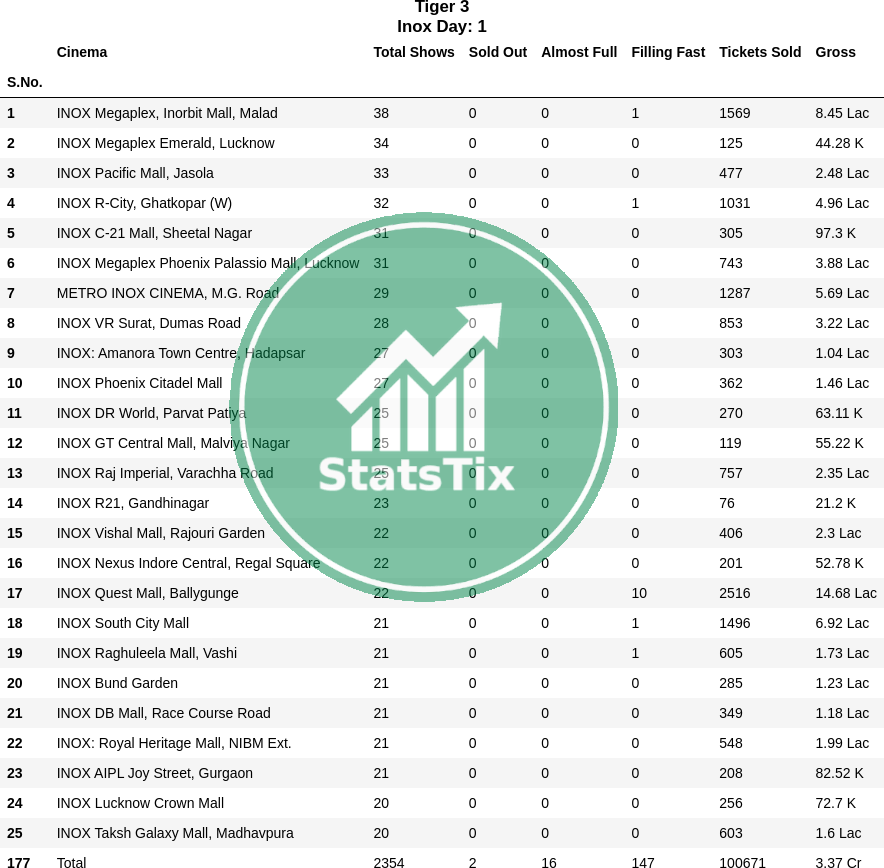Click total shows value '32'
Image resolution: width=884 pixels, height=868 pixels.
pyautogui.click(x=381, y=203)
